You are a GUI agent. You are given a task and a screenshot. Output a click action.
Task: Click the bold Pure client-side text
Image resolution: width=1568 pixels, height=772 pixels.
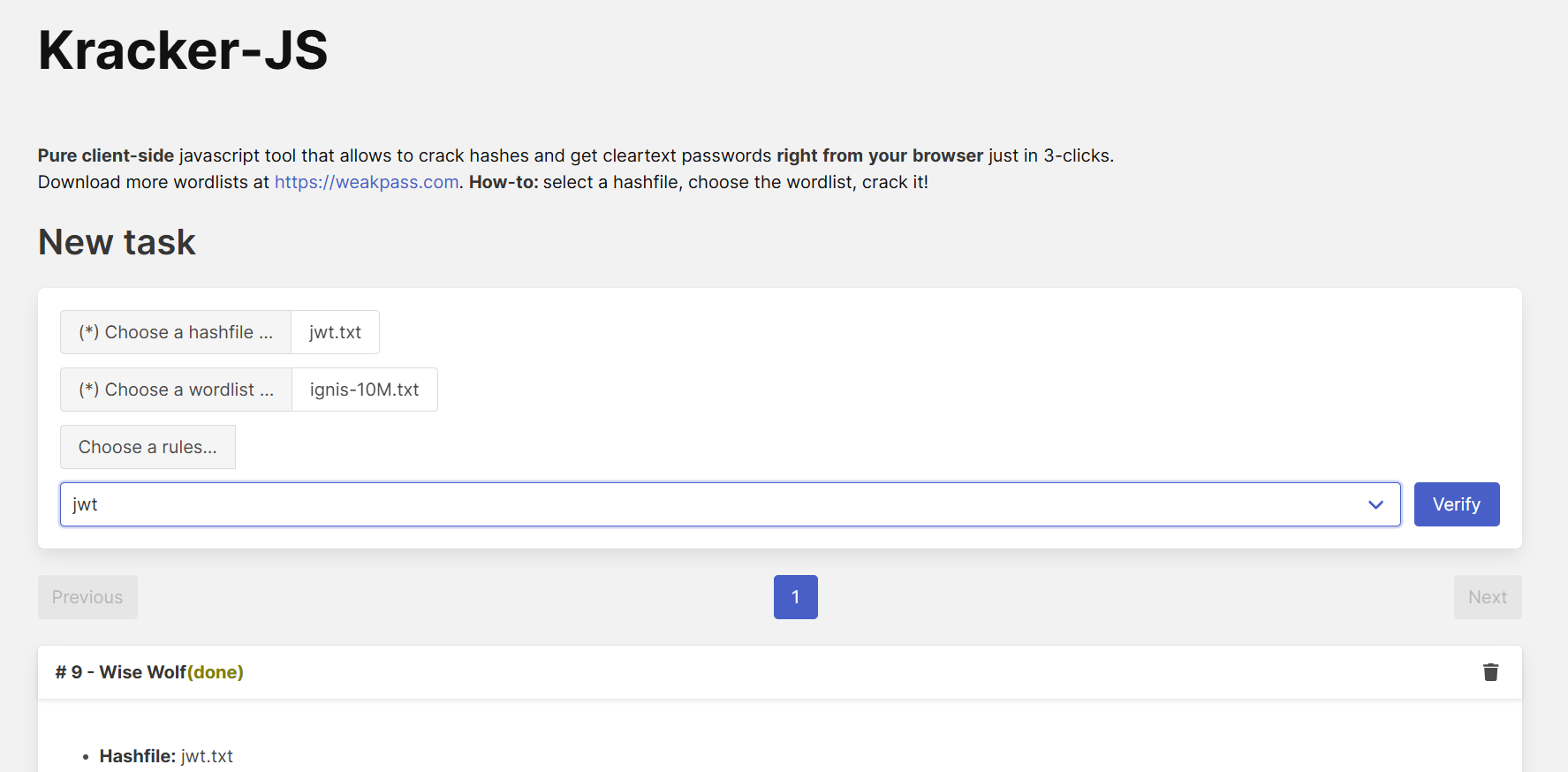pyautogui.click(x=106, y=155)
